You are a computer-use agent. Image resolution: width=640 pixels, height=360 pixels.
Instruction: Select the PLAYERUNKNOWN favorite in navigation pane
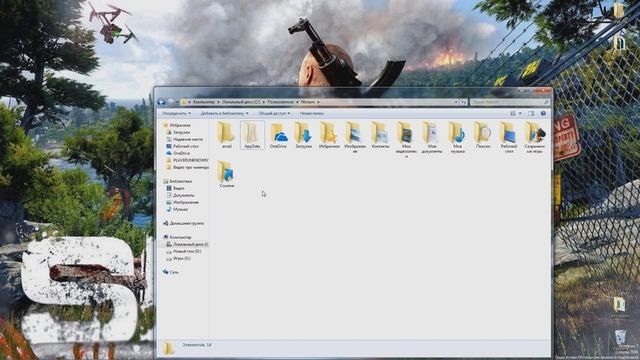tap(187, 160)
